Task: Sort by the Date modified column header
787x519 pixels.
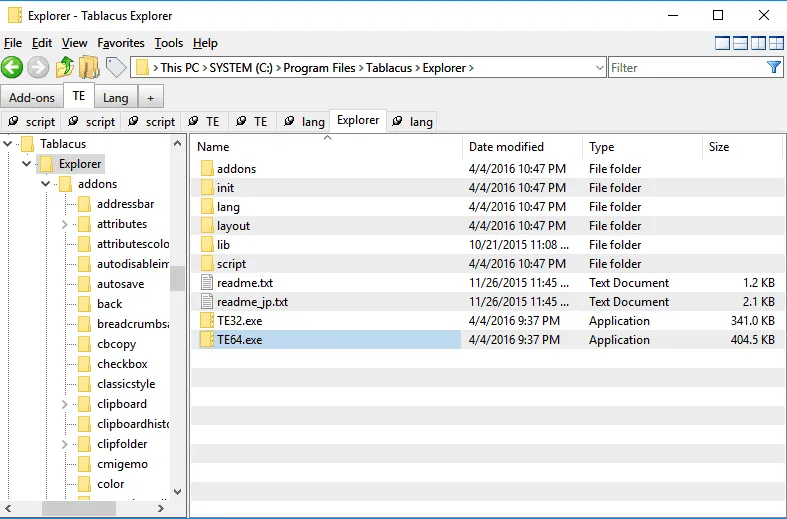Action: coord(506,147)
